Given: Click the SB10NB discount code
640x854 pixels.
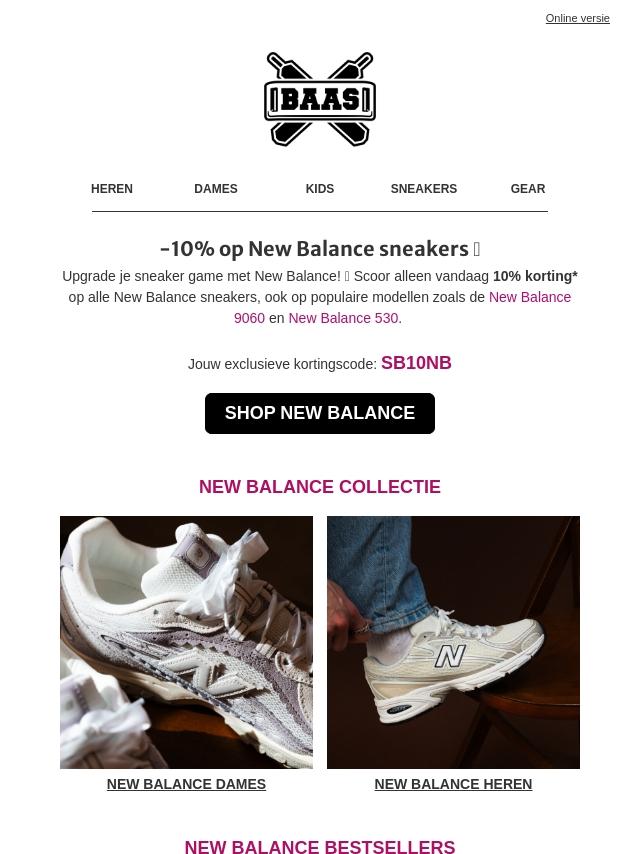Looking at the screenshot, I should (x=416, y=363).
